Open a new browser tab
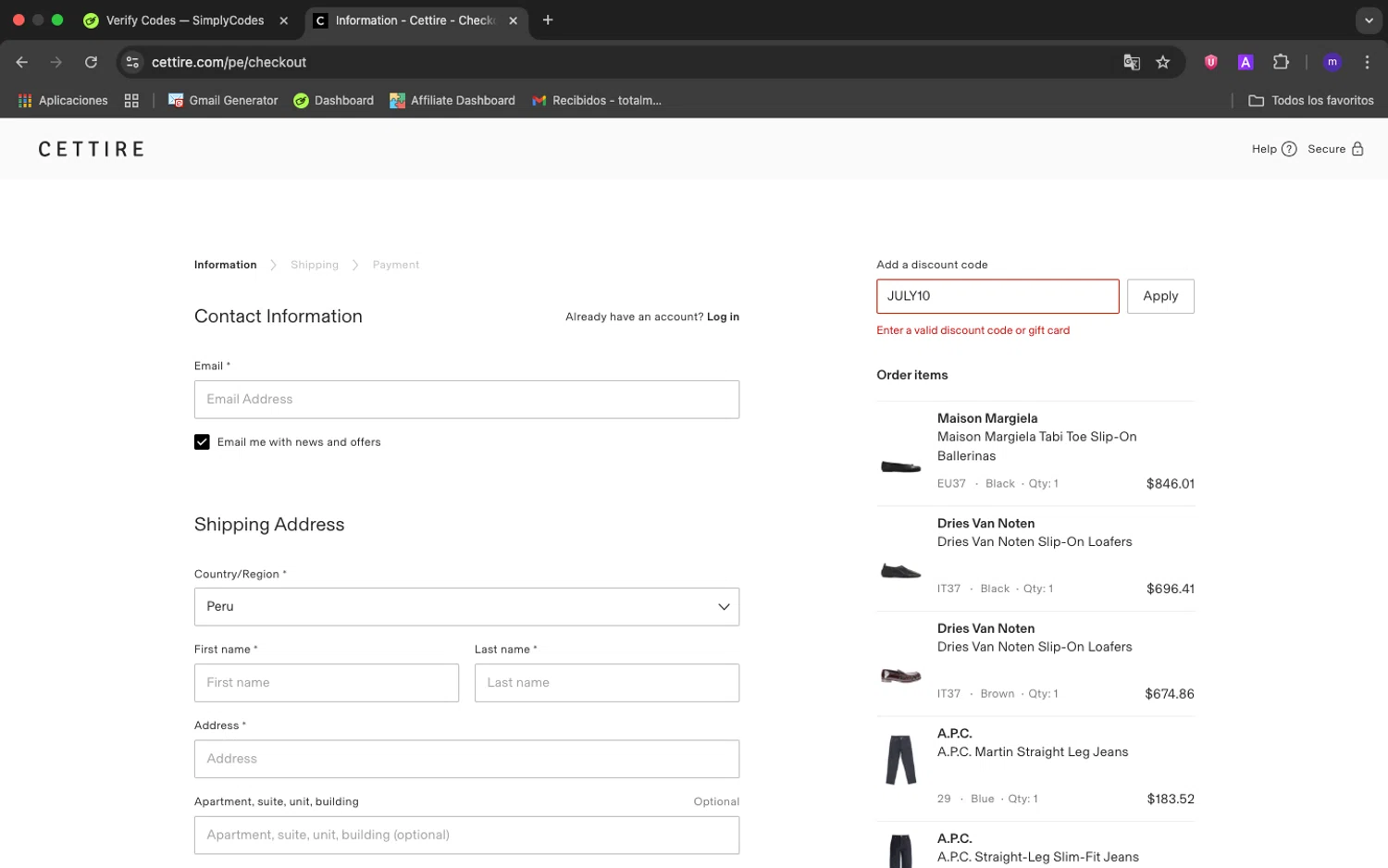Screen dimensions: 1388x868 tap(548, 20)
